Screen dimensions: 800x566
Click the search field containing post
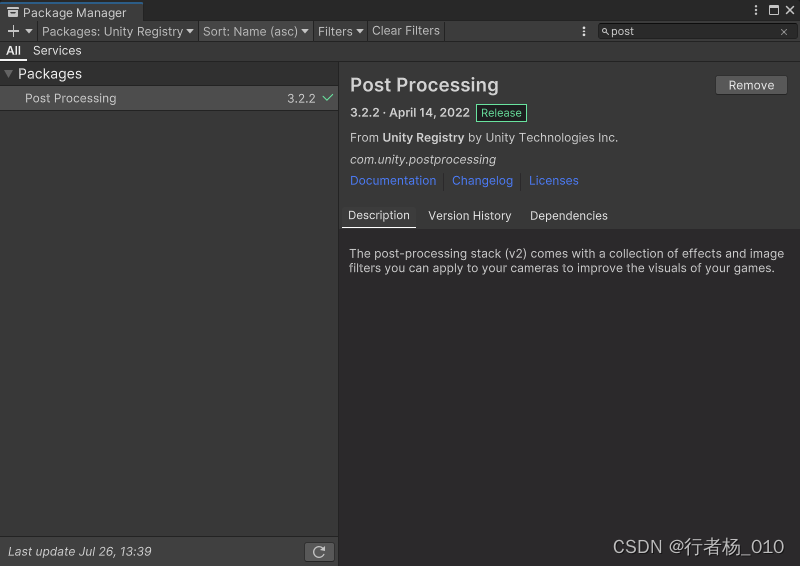tap(696, 31)
